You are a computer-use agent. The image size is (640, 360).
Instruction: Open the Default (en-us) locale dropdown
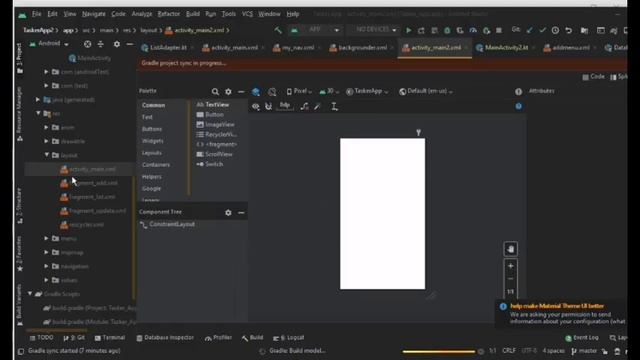pyautogui.click(x=426, y=91)
